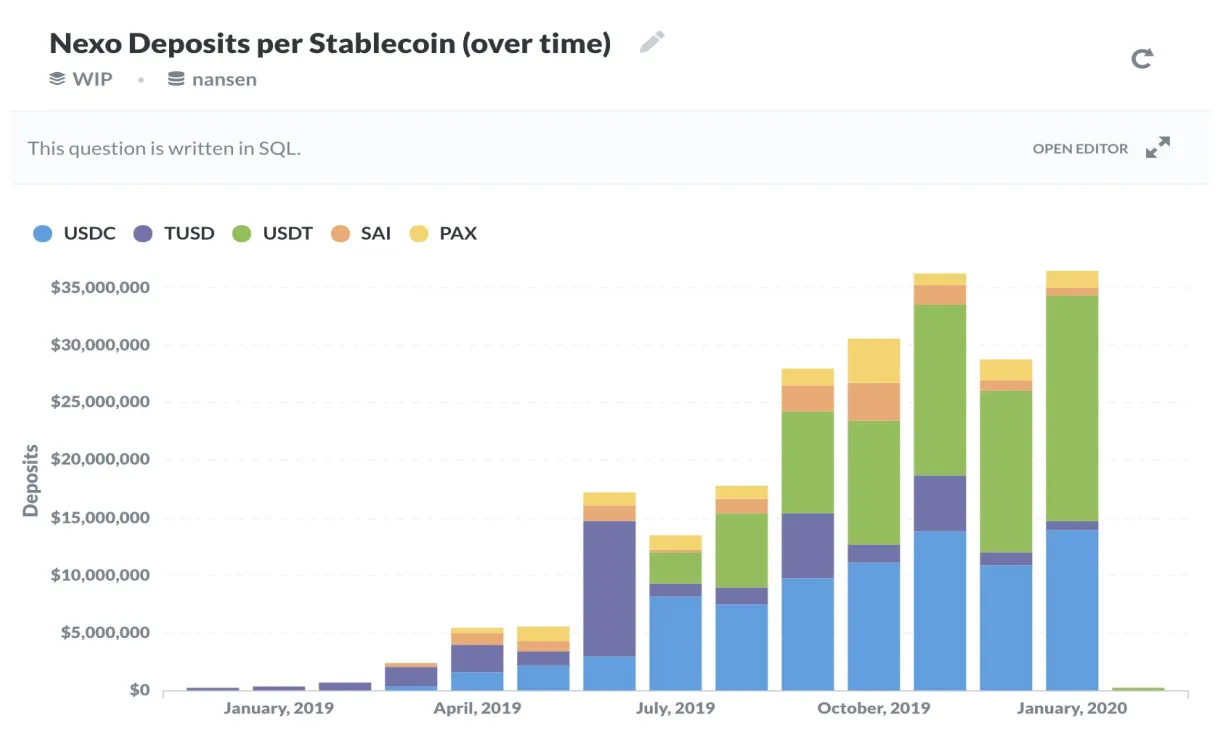Viewport: 1220px width, 740px height.
Task: Click the blue USDC segment of the July 2019 bar
Action: pyautogui.click(x=675, y=643)
